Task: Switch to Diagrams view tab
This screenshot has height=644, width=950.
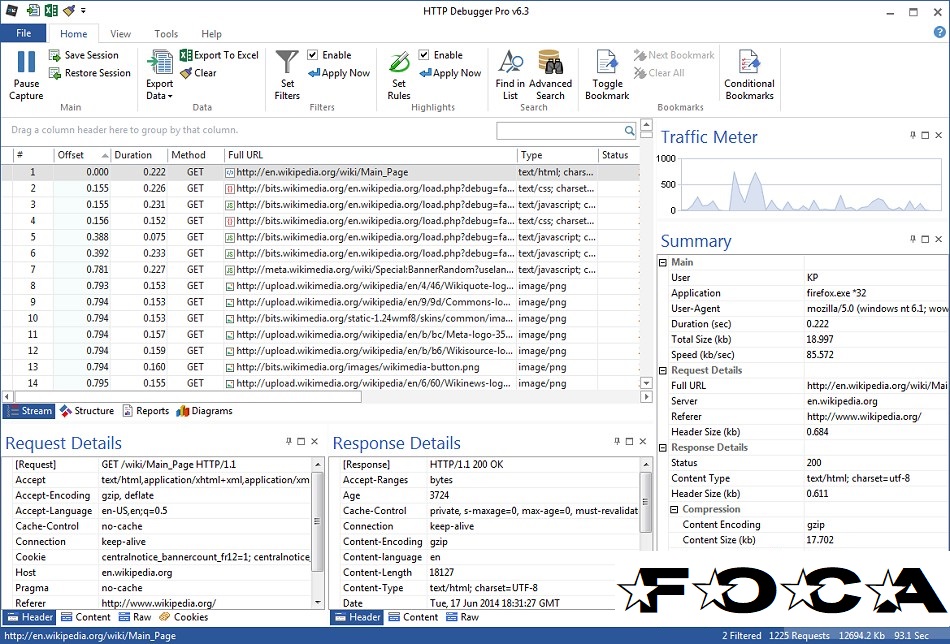Action: click(204, 411)
